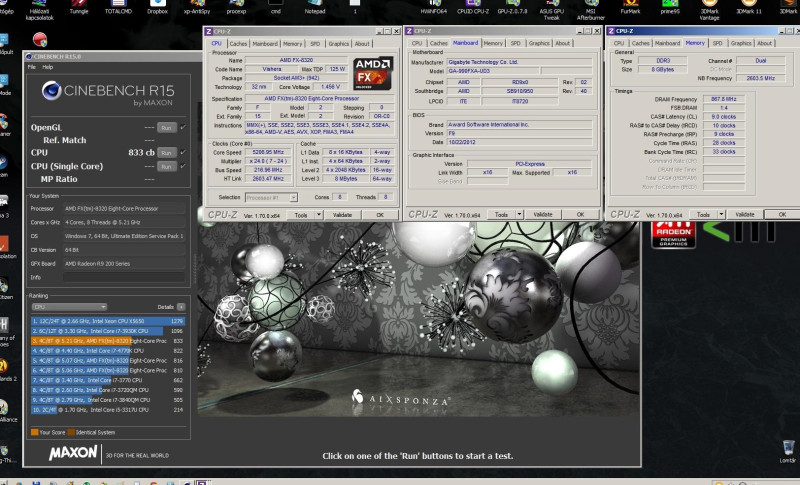Open TOTALCMD desktop shortcut
The height and width of the screenshot is (485, 800).
pos(118,7)
